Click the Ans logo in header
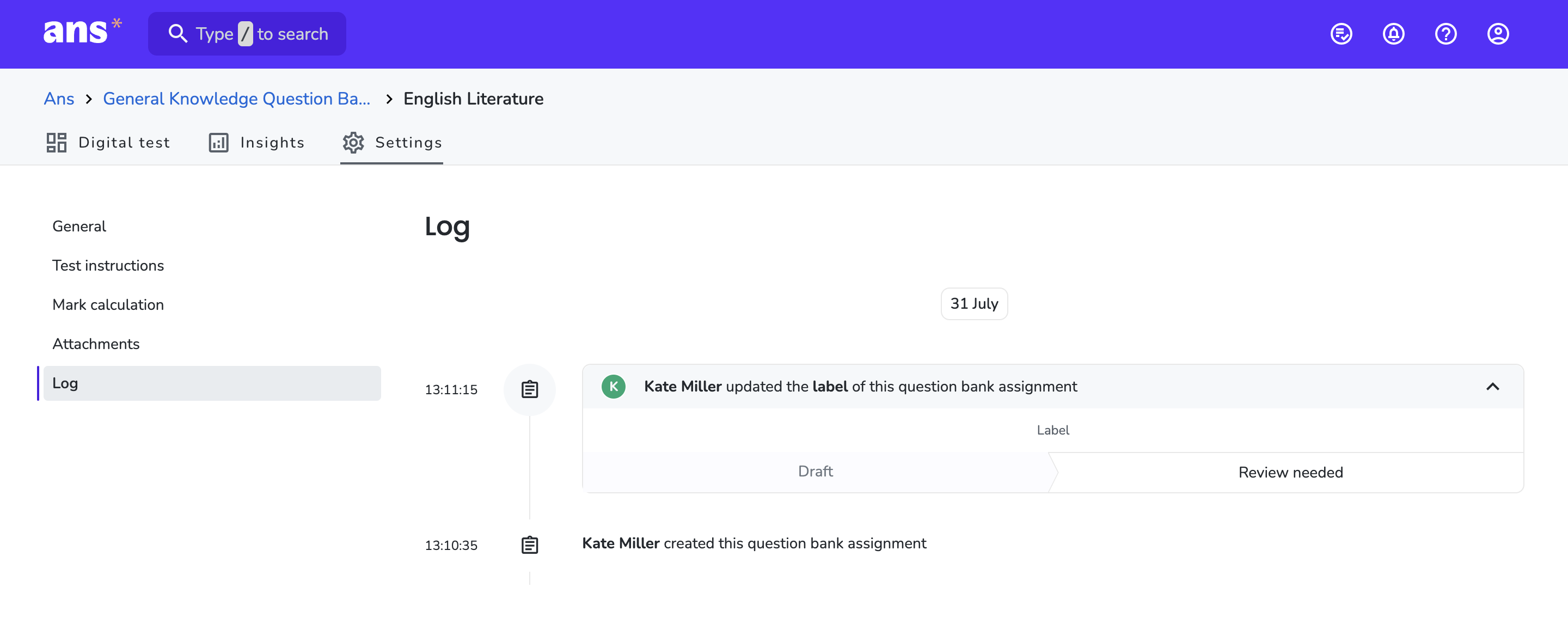Viewport: 1568px width, 642px height. pyautogui.click(x=82, y=32)
